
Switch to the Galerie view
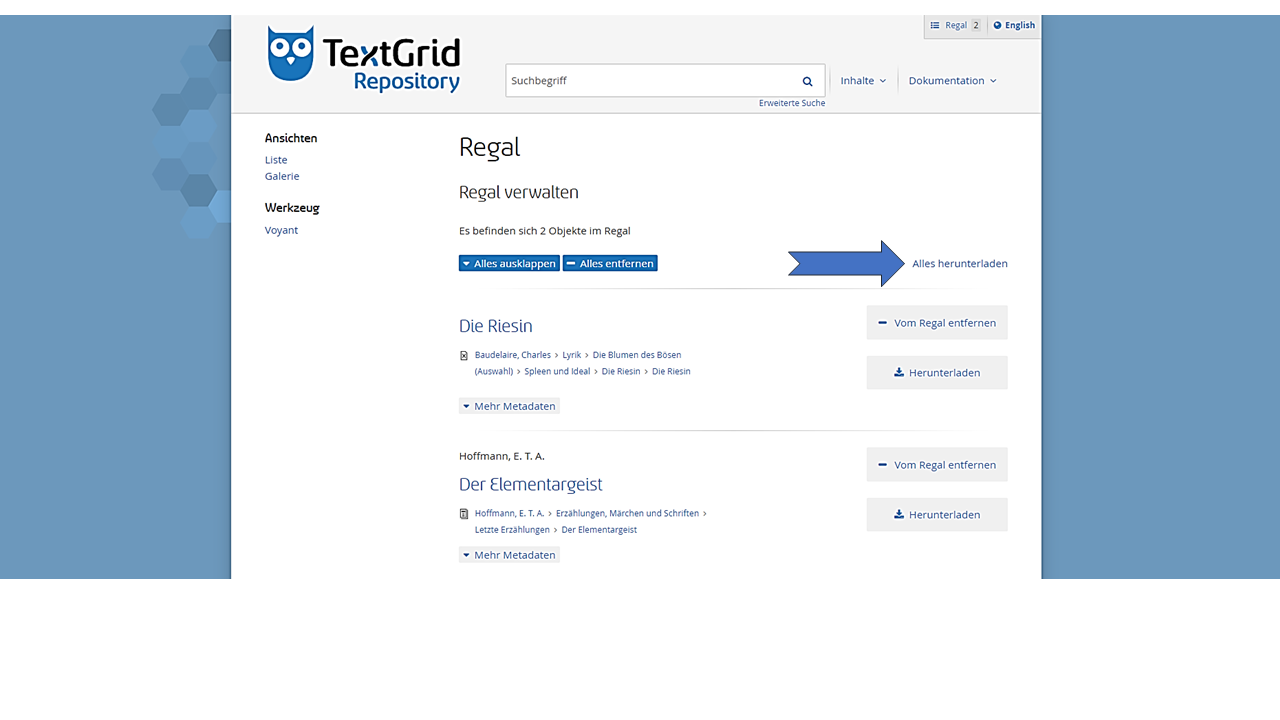(282, 176)
